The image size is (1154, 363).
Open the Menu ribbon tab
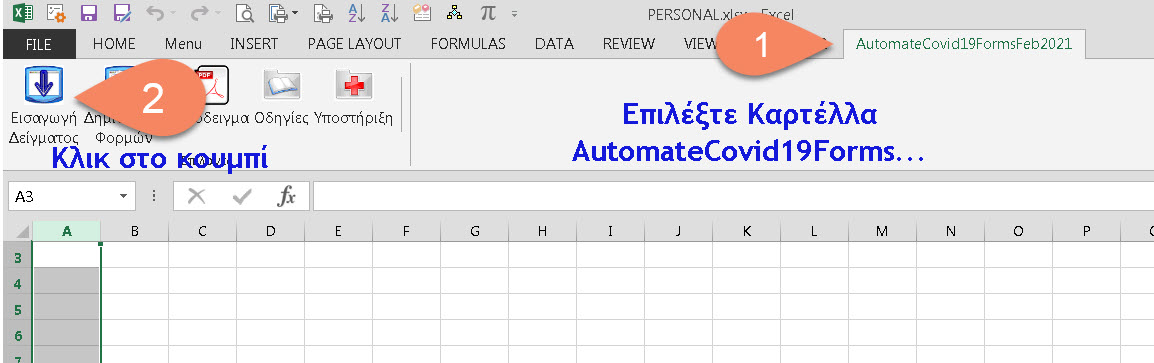coord(183,44)
